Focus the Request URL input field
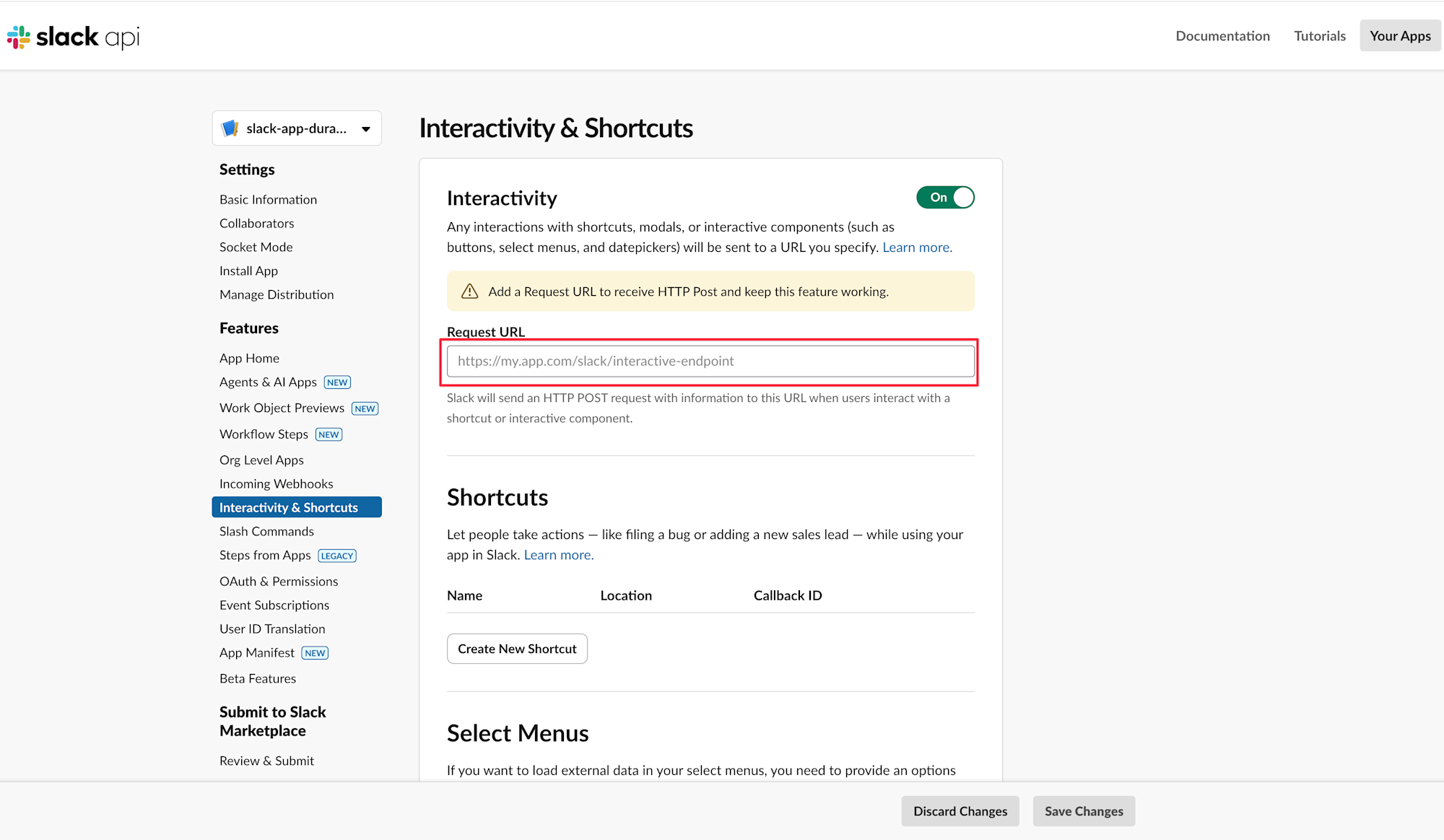Viewport: 1444px width, 840px height. (710, 361)
